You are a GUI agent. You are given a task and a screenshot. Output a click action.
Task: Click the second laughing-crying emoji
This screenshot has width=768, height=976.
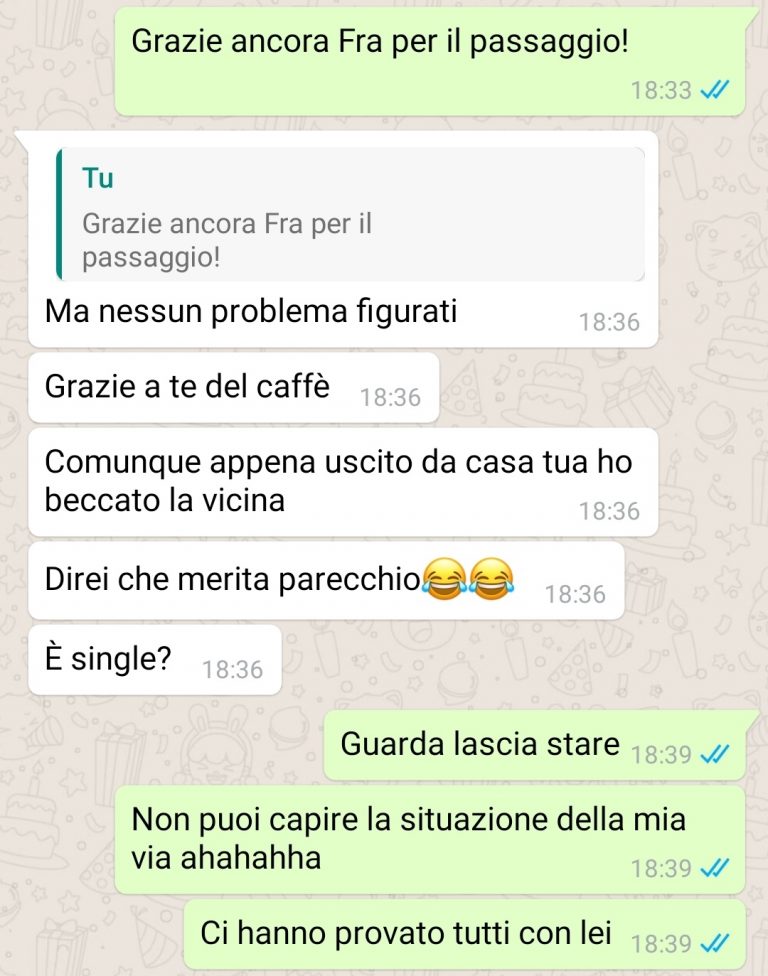pyautogui.click(x=492, y=579)
